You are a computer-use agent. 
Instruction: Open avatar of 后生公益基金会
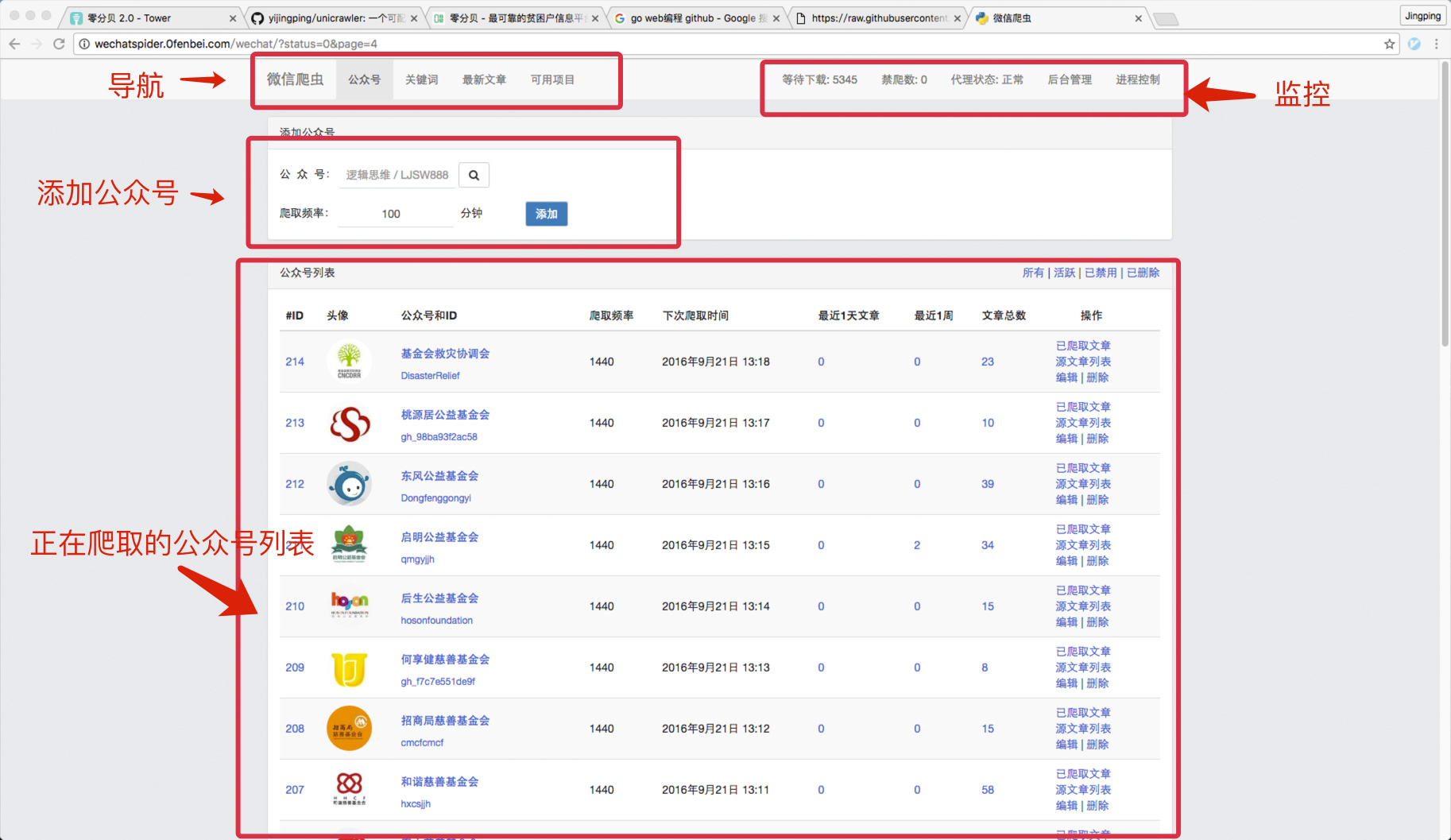click(x=349, y=606)
